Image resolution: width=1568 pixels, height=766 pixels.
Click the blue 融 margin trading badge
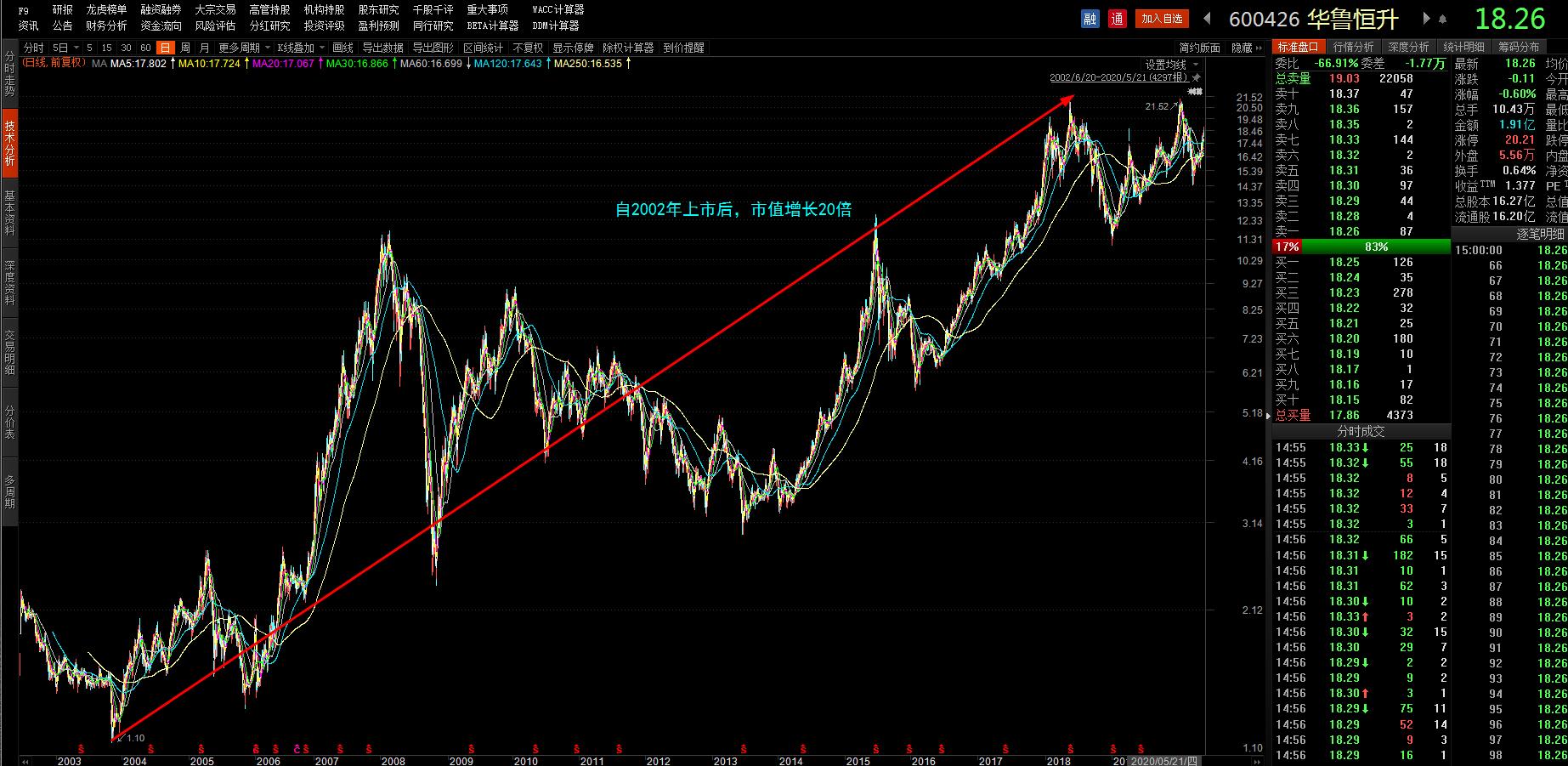pyautogui.click(x=1090, y=18)
